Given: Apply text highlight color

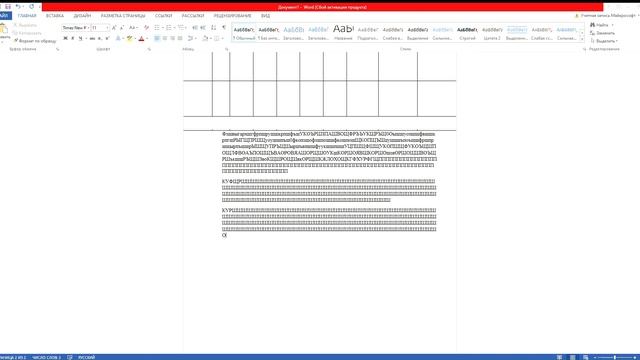Looking at the screenshot, I should tap(129, 38).
